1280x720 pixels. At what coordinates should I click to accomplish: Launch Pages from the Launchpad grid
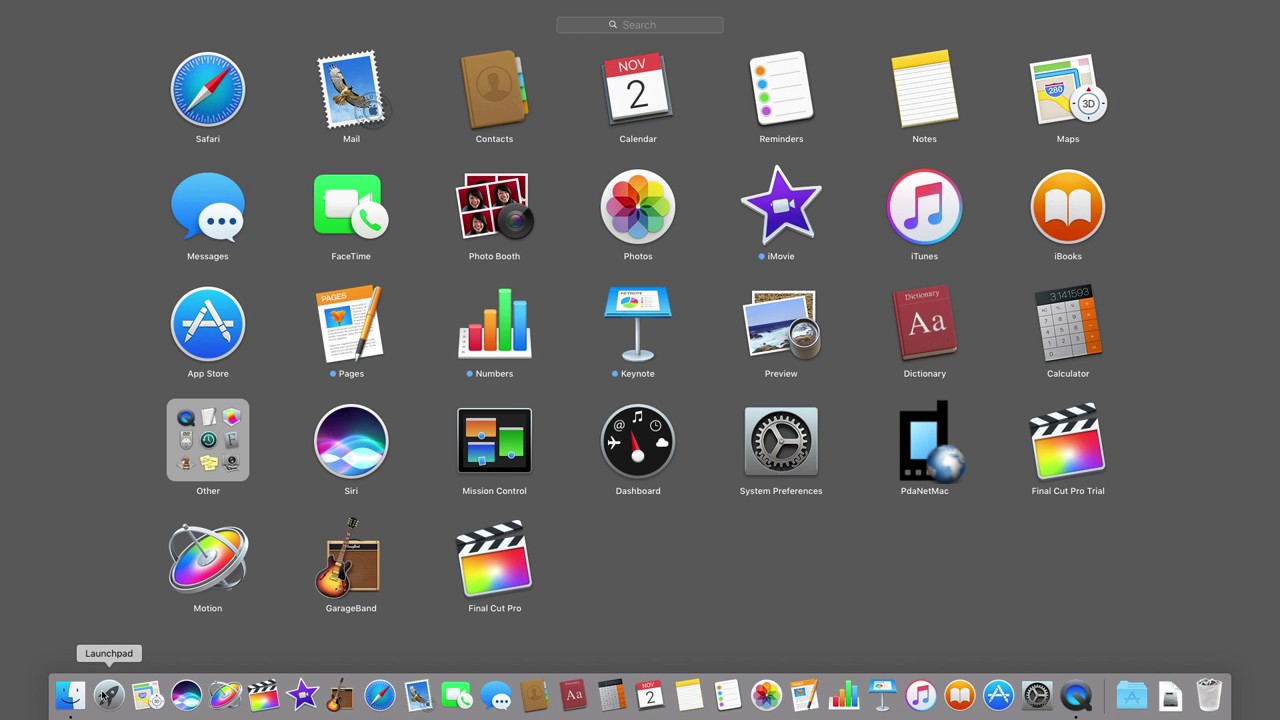click(351, 324)
